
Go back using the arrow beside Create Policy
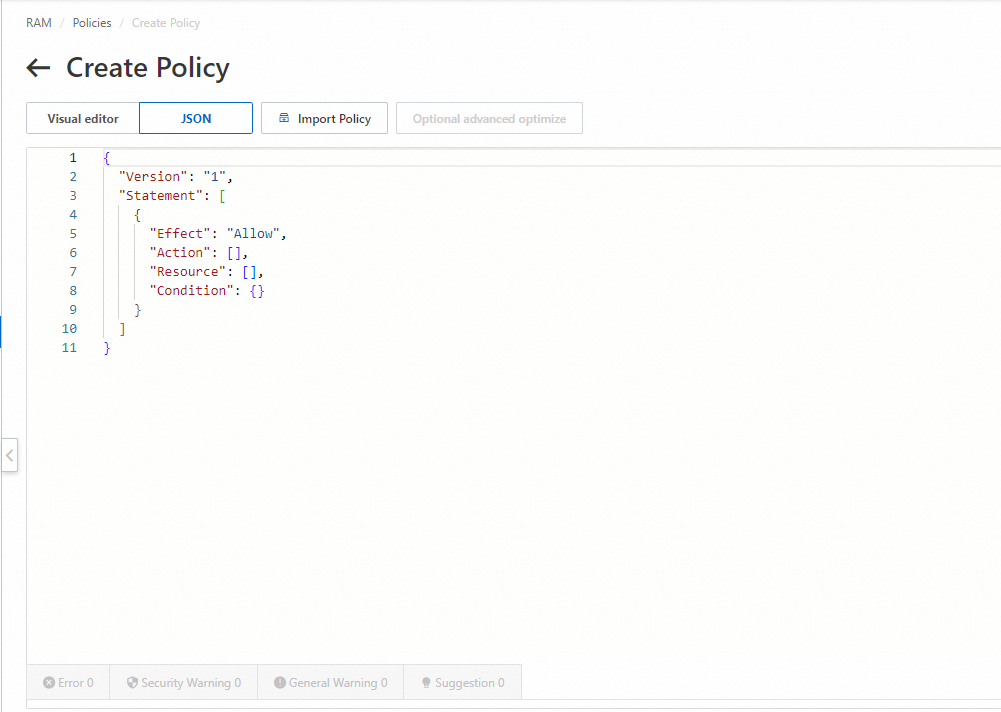point(38,68)
